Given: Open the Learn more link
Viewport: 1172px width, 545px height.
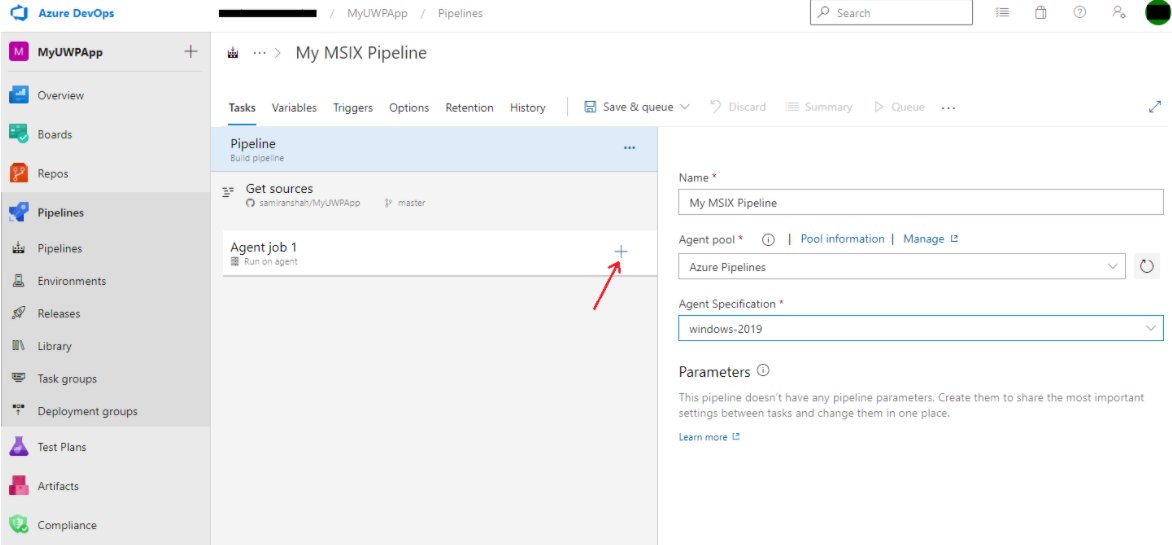Looking at the screenshot, I should click(x=709, y=437).
